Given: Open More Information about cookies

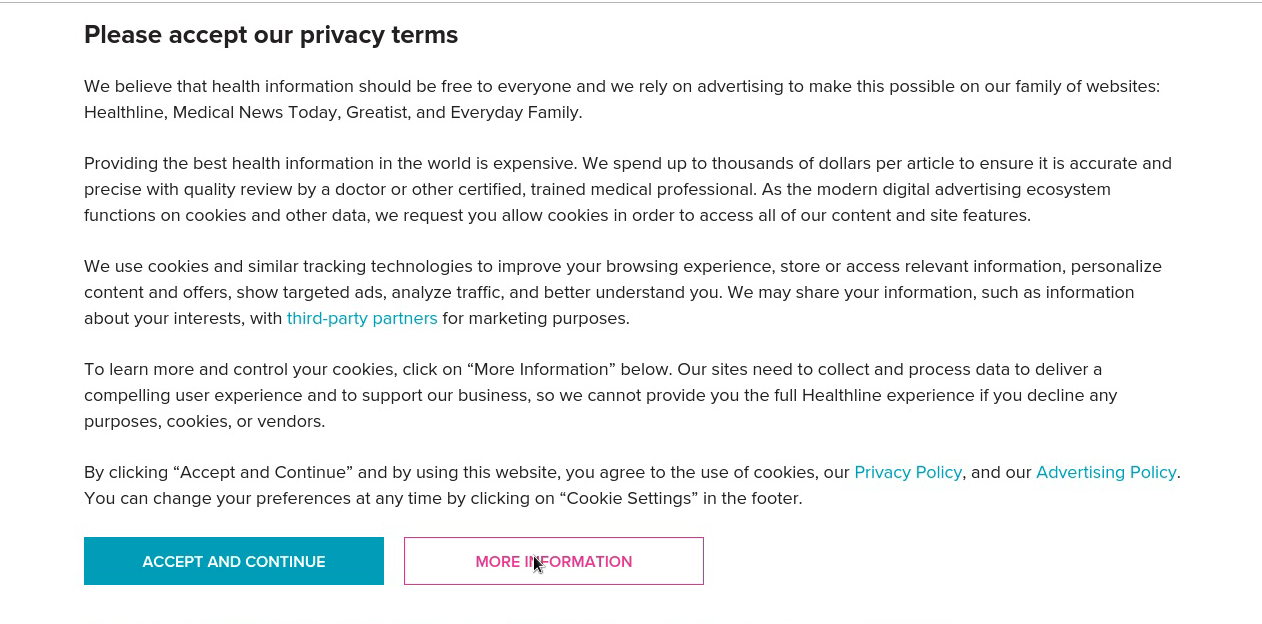Looking at the screenshot, I should point(554,561).
